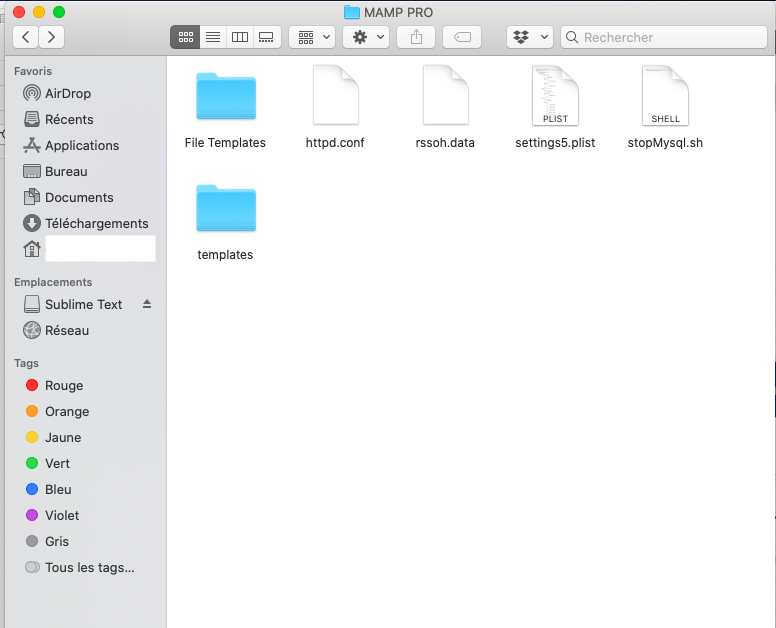Screen dimensions: 776x628
Task: Open Bureau in the sidebar
Action: coord(84,171)
